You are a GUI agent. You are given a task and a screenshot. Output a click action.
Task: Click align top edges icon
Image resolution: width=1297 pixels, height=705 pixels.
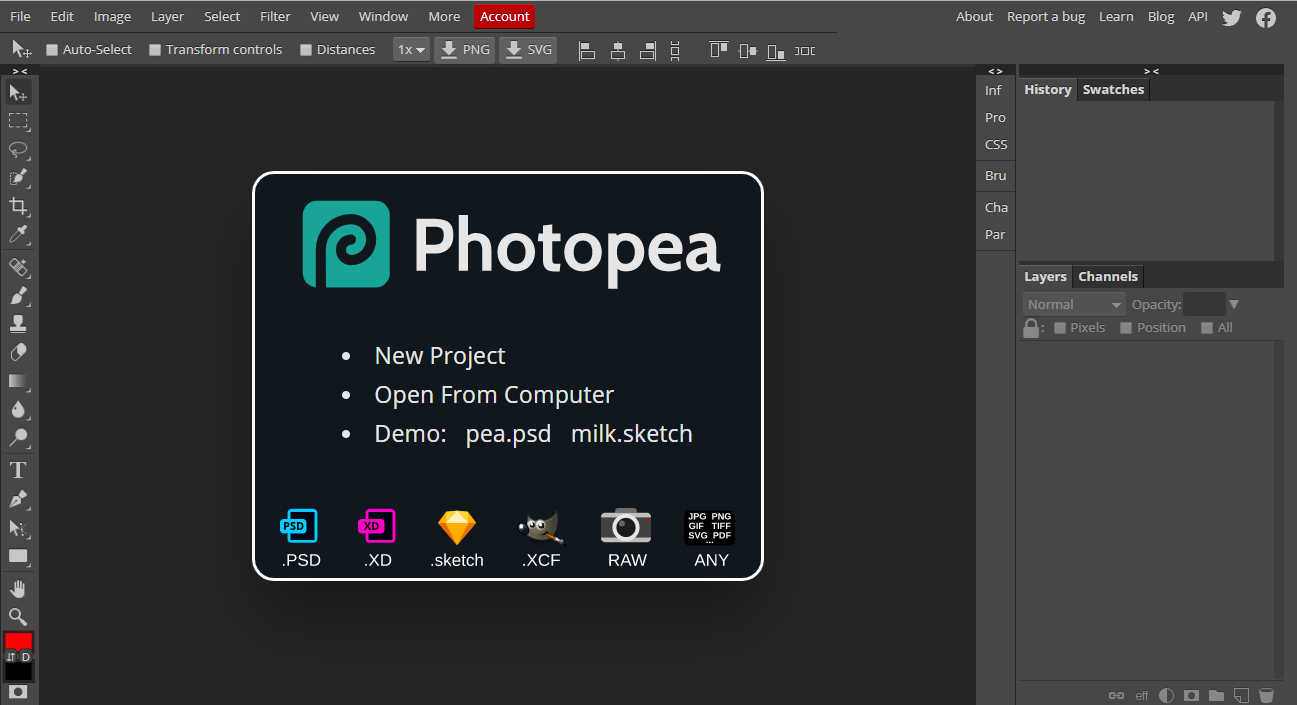pyautogui.click(x=718, y=50)
